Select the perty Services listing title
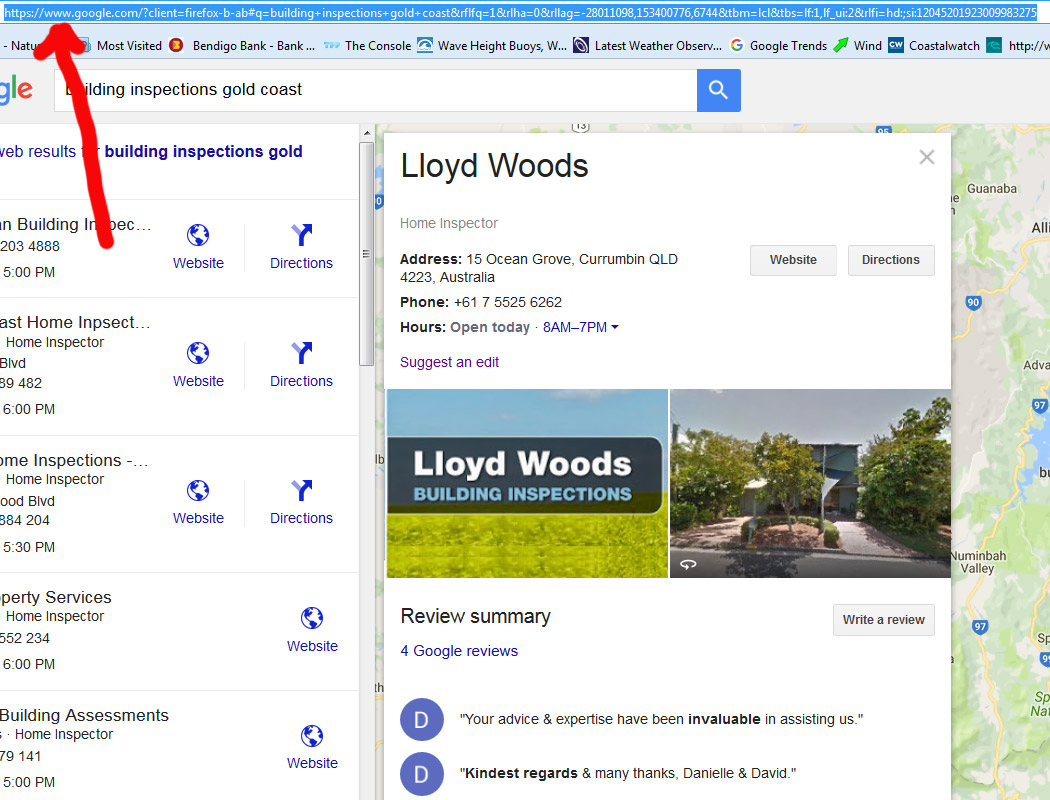1050x800 pixels. (56, 597)
